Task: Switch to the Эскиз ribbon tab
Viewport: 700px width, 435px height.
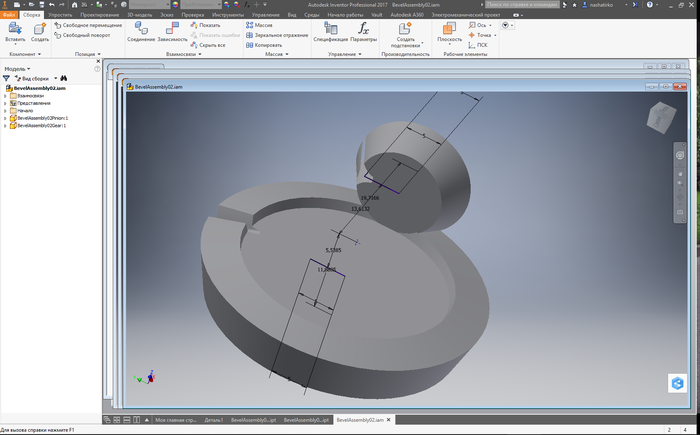Action: [167, 15]
